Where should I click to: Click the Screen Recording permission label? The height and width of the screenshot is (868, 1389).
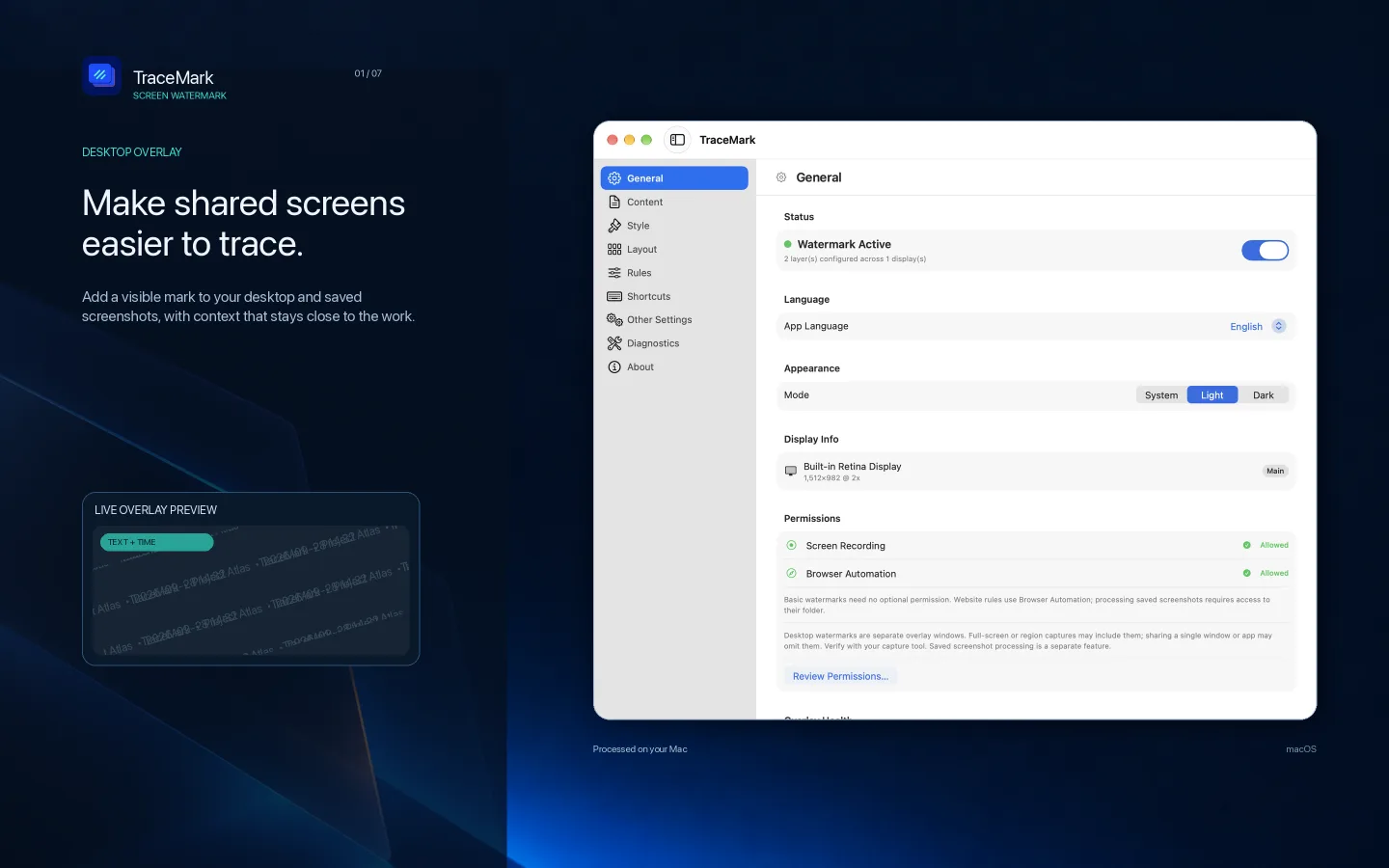tap(845, 546)
